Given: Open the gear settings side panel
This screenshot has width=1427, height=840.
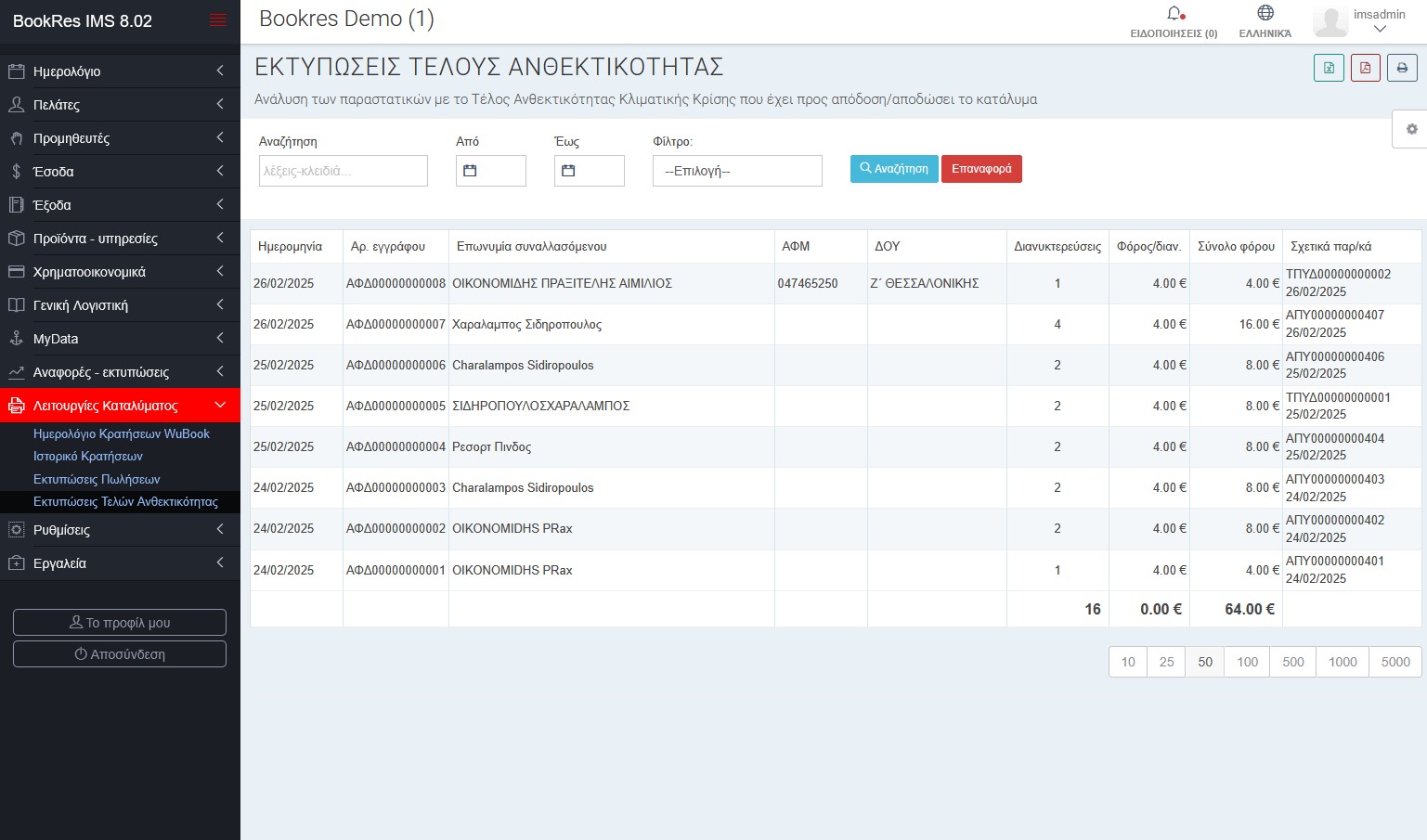Looking at the screenshot, I should (x=1410, y=129).
